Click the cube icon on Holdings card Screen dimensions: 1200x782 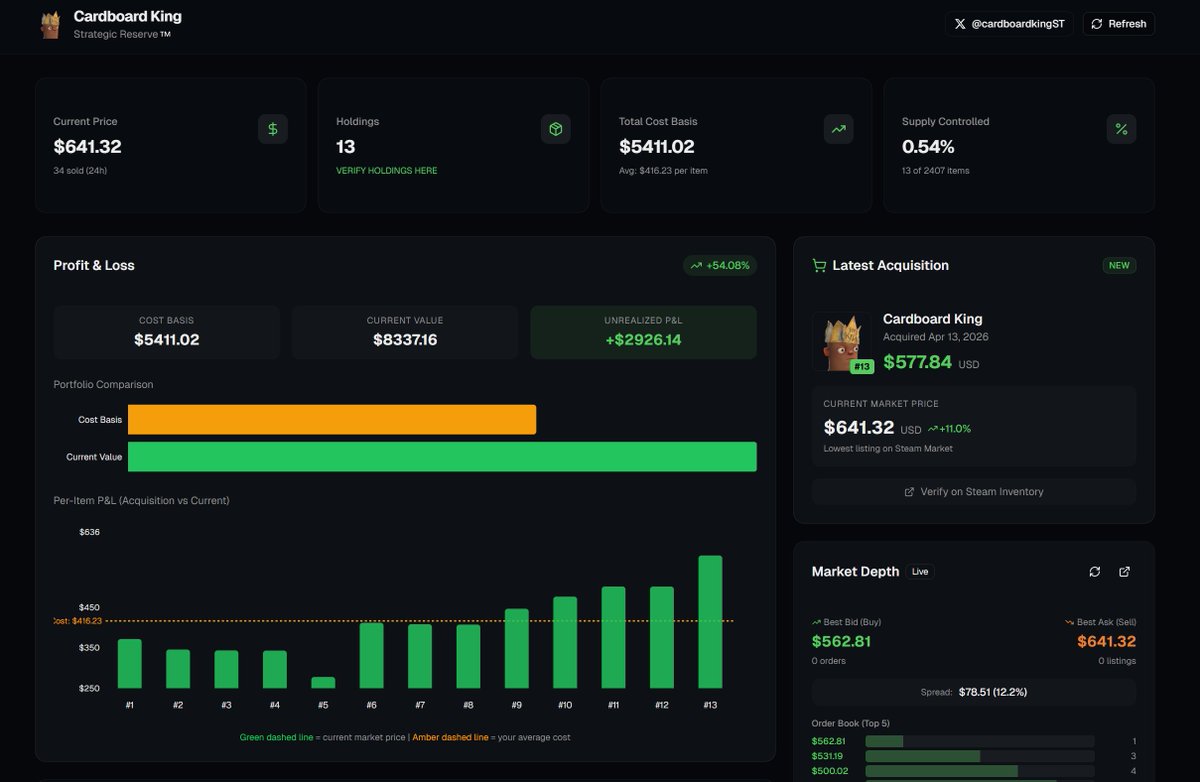coord(556,129)
